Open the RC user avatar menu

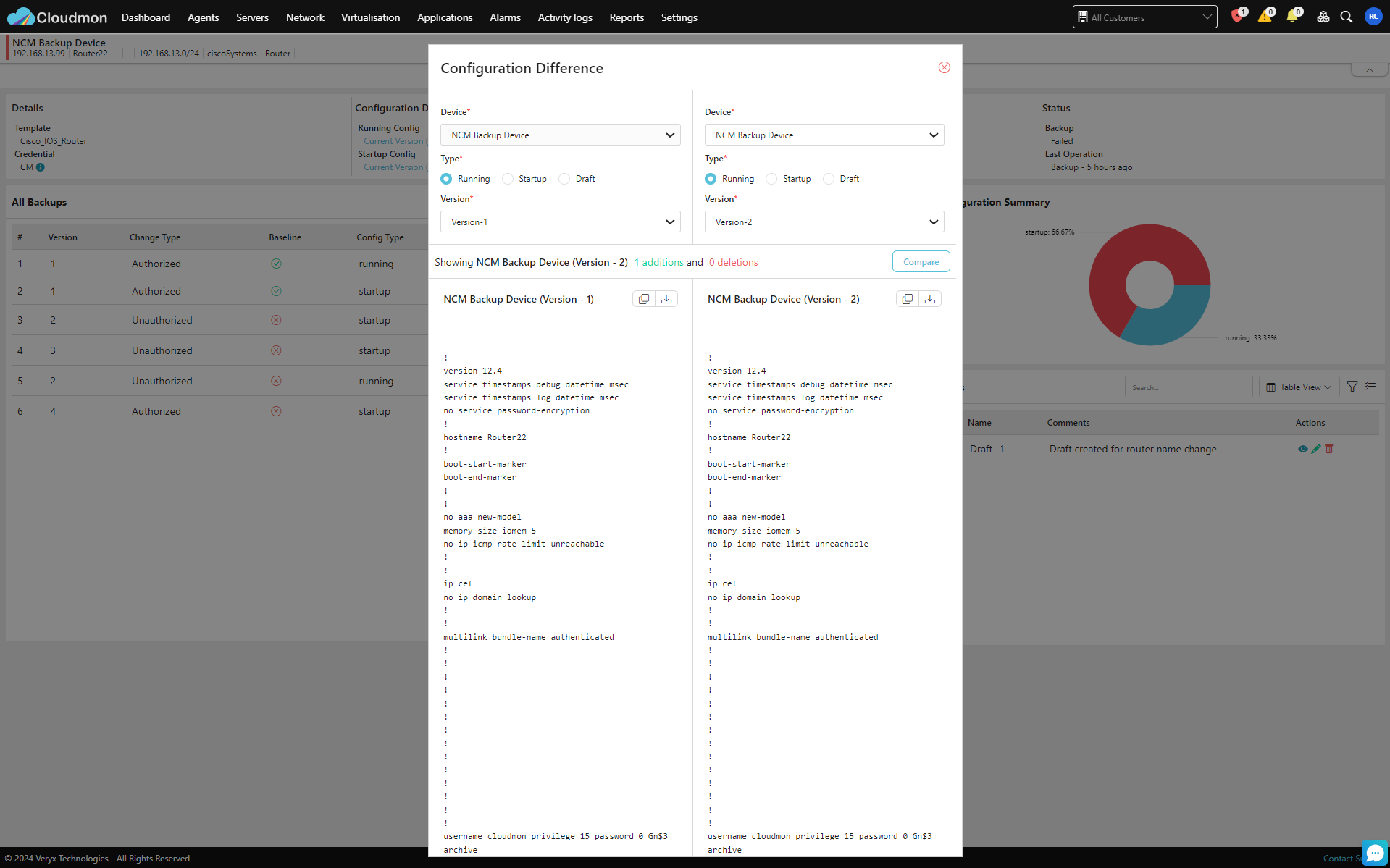(1373, 17)
